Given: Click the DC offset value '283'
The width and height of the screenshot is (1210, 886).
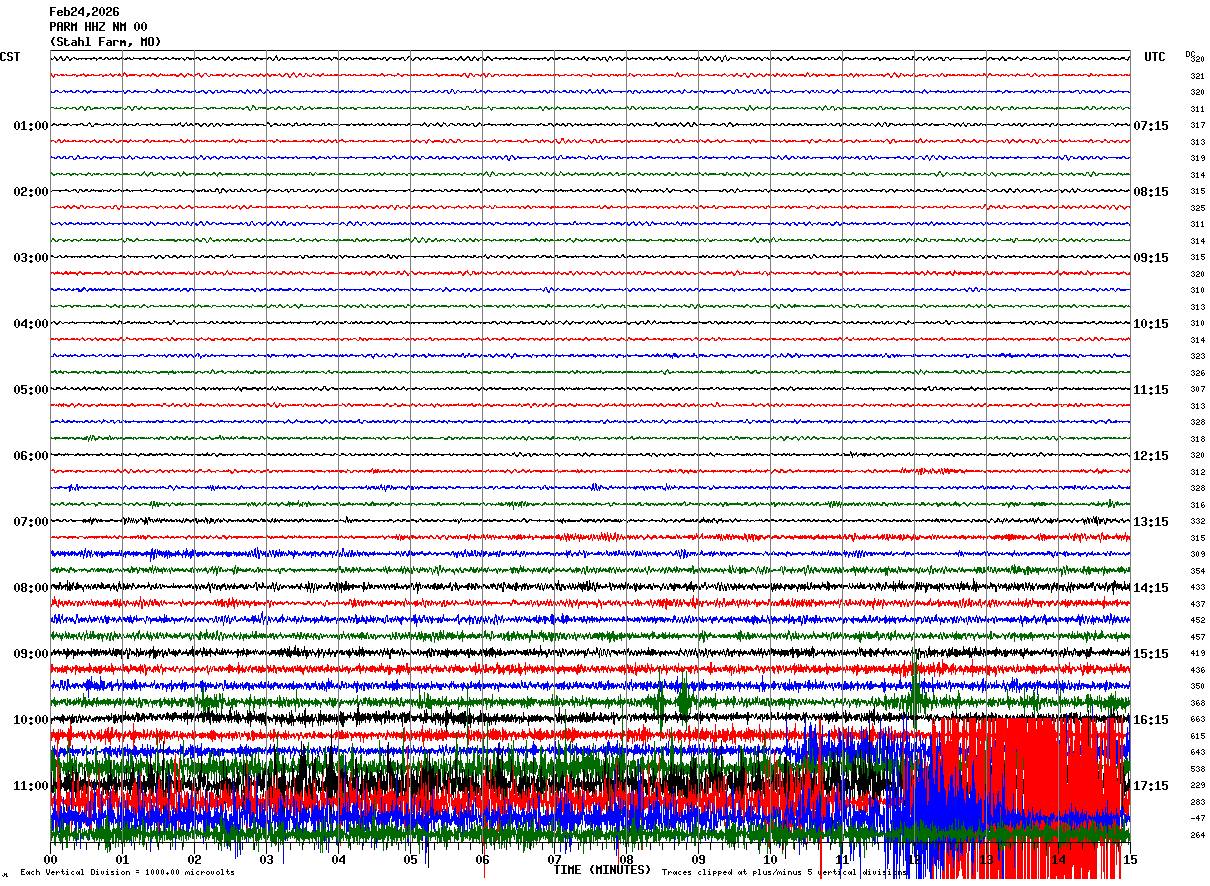Looking at the screenshot, I should [1197, 802].
